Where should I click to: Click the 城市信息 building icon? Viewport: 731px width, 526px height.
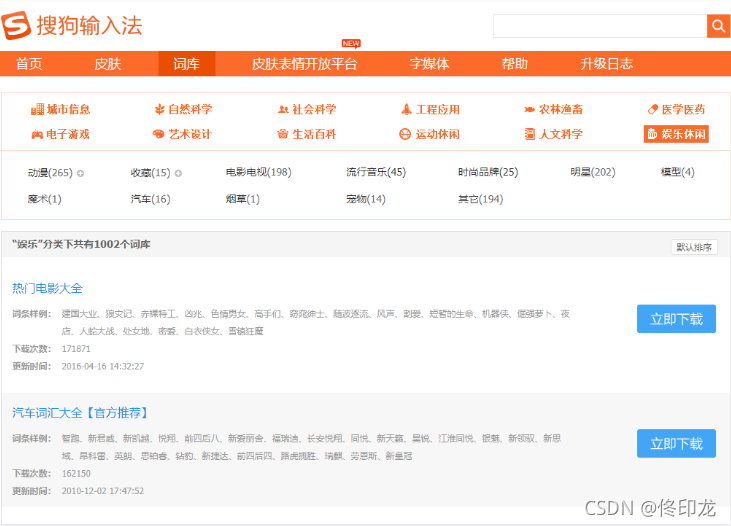[37, 110]
